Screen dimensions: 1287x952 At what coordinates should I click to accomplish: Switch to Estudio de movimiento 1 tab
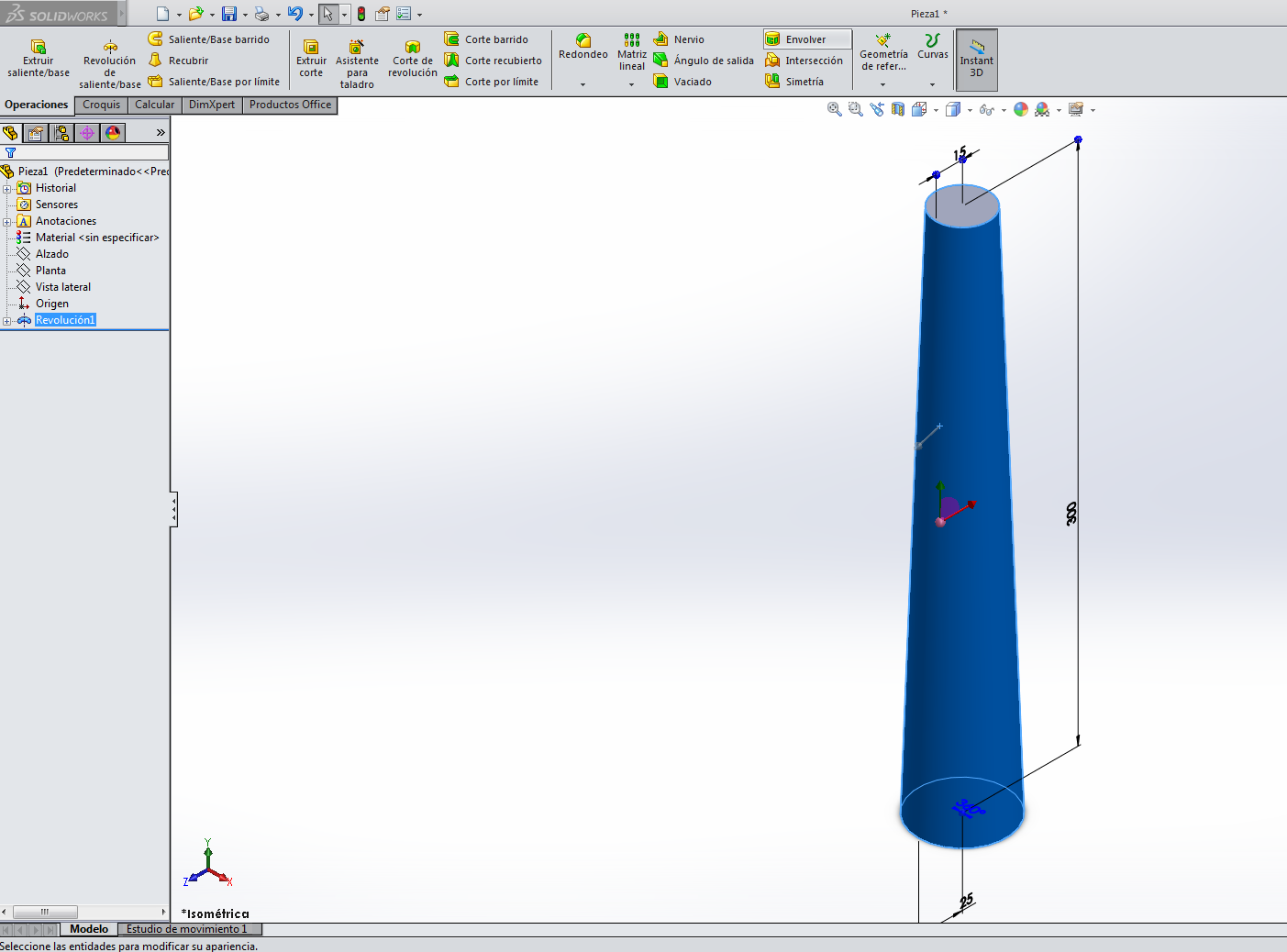tap(187, 929)
